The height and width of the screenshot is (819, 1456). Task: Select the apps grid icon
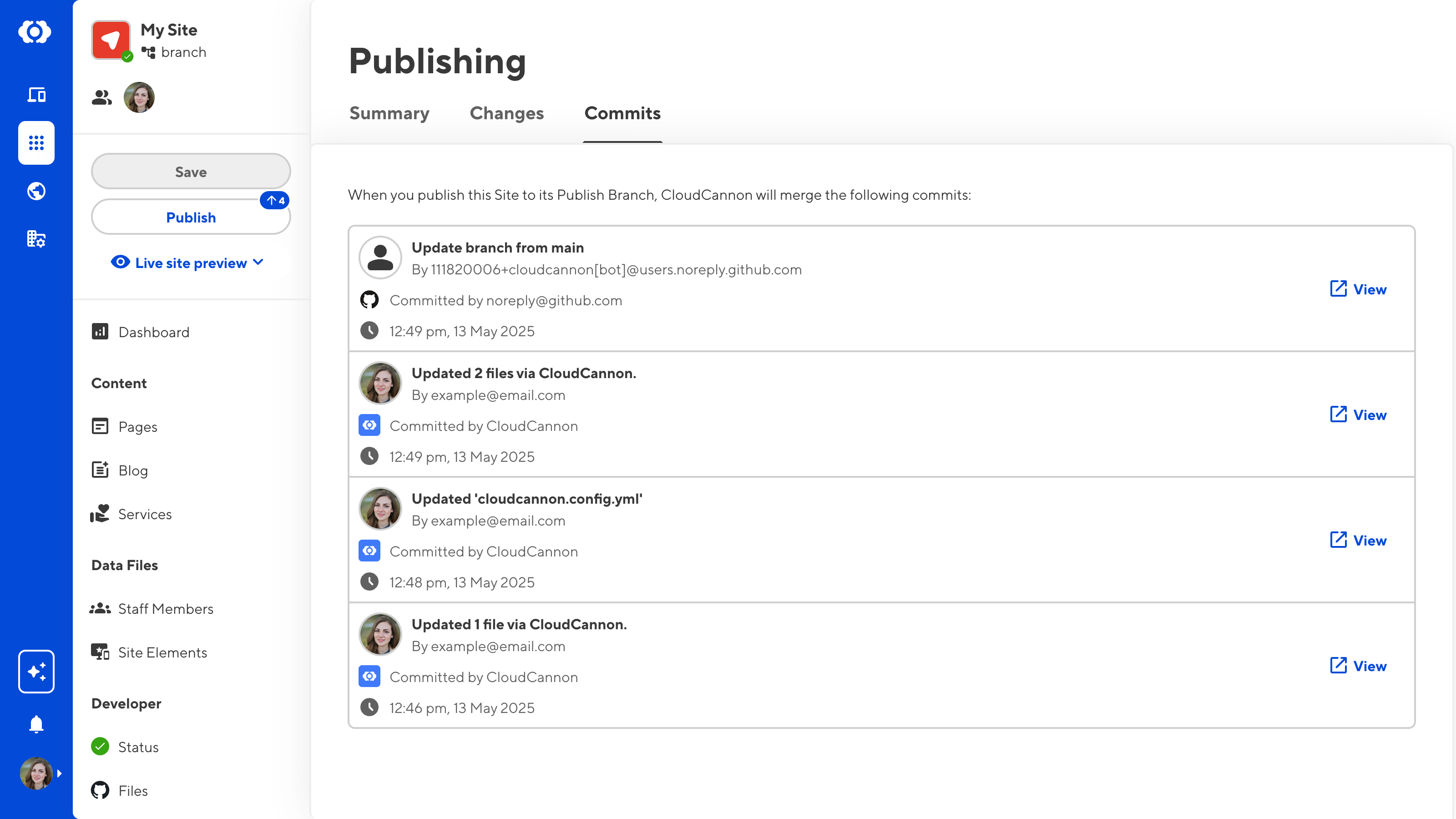click(36, 142)
